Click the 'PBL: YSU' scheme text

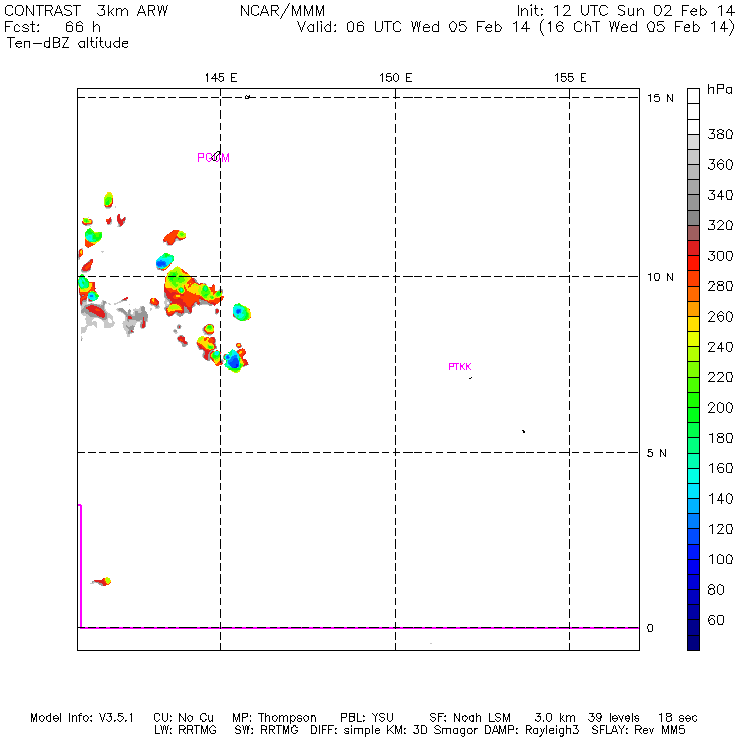[367, 718]
